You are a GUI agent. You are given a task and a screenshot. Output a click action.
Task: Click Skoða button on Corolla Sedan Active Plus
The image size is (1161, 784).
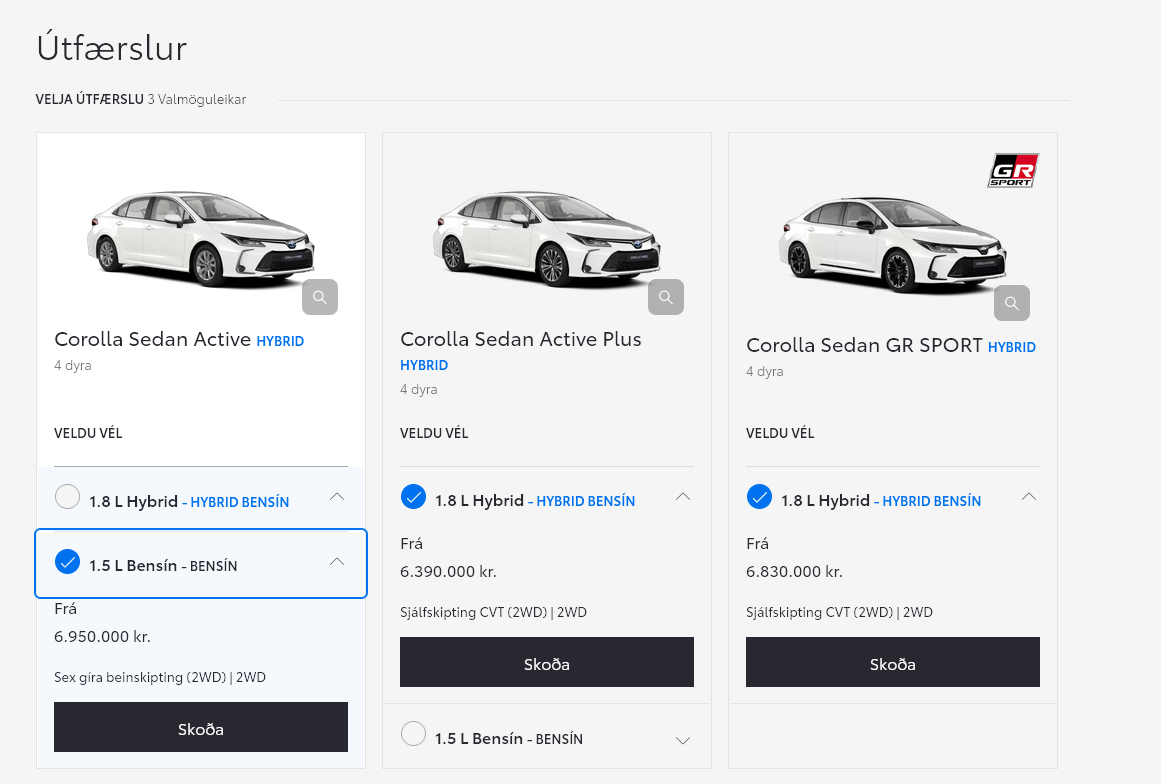click(x=546, y=662)
